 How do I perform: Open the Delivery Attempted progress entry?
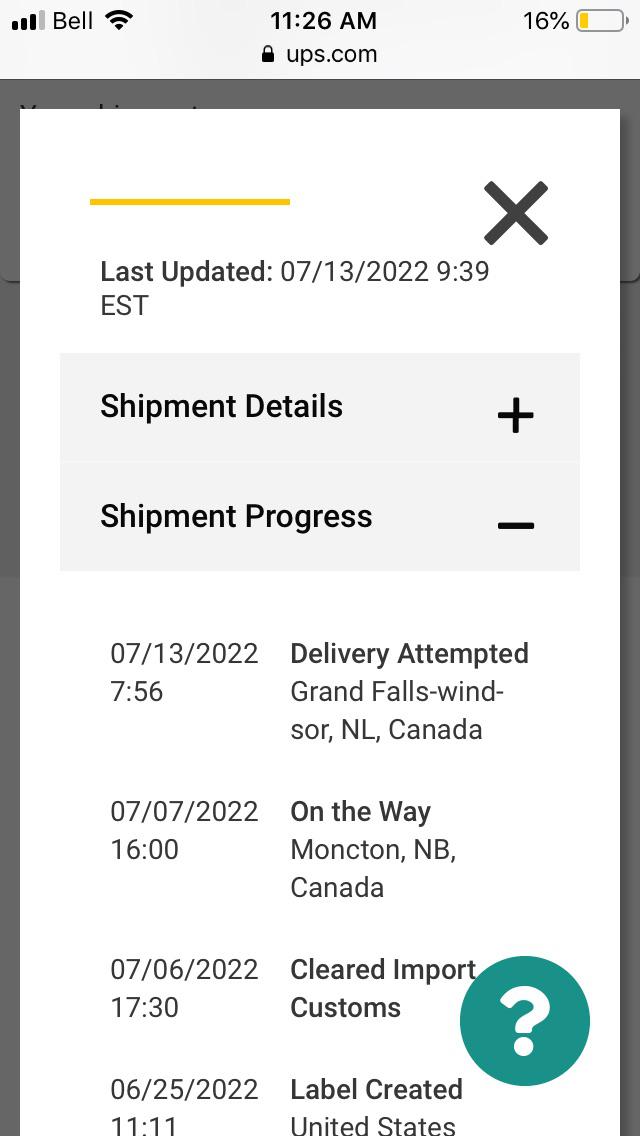409,653
